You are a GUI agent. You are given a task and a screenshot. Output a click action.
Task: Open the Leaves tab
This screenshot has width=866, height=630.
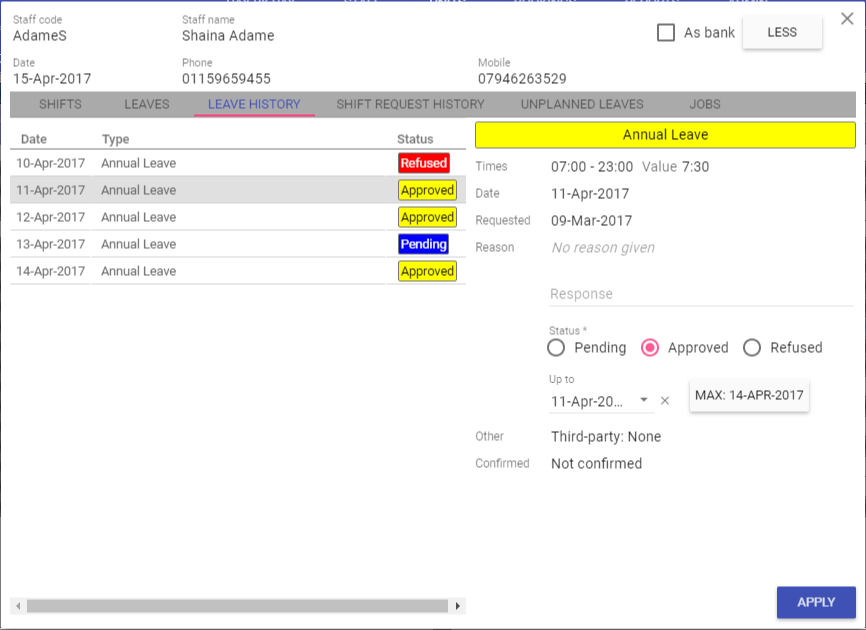pos(147,104)
